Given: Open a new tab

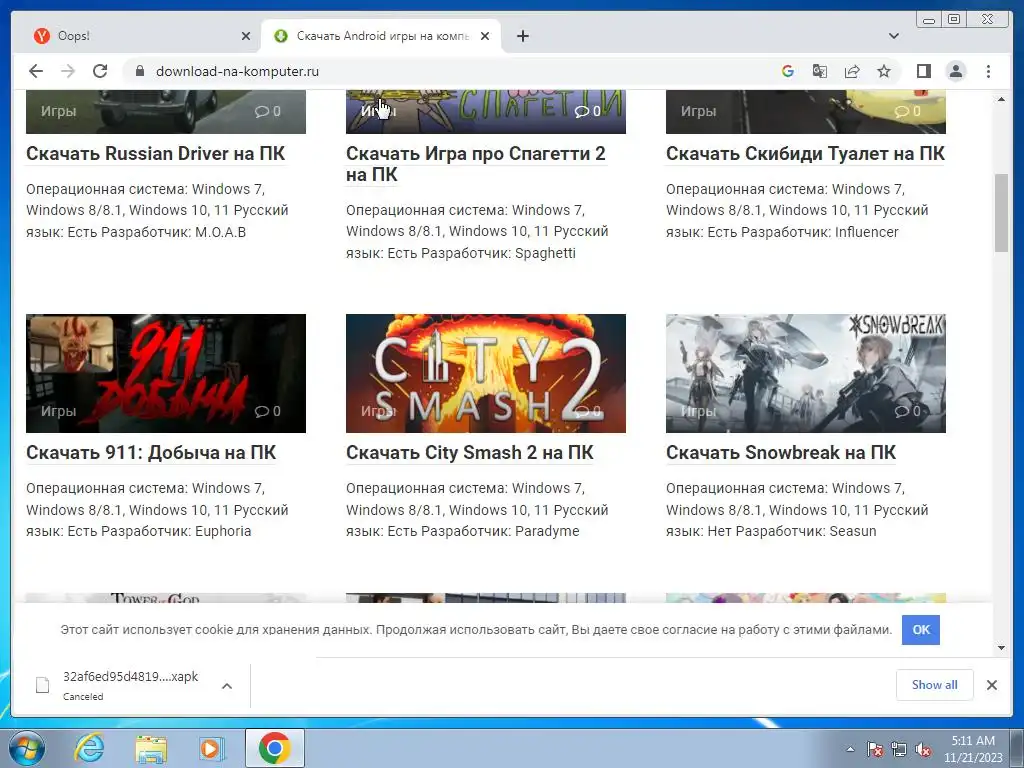Looking at the screenshot, I should point(522,36).
